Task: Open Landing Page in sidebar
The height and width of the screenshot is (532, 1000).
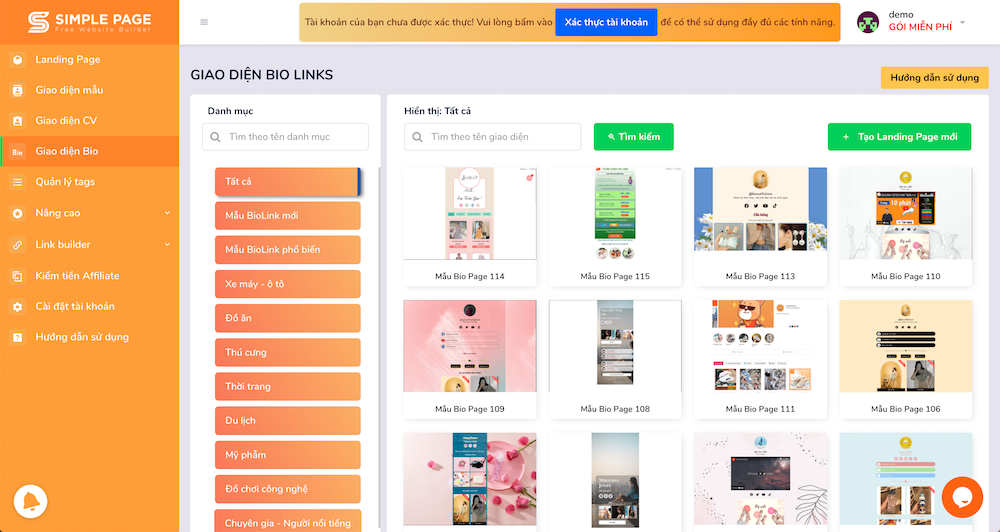Action: coord(89,59)
